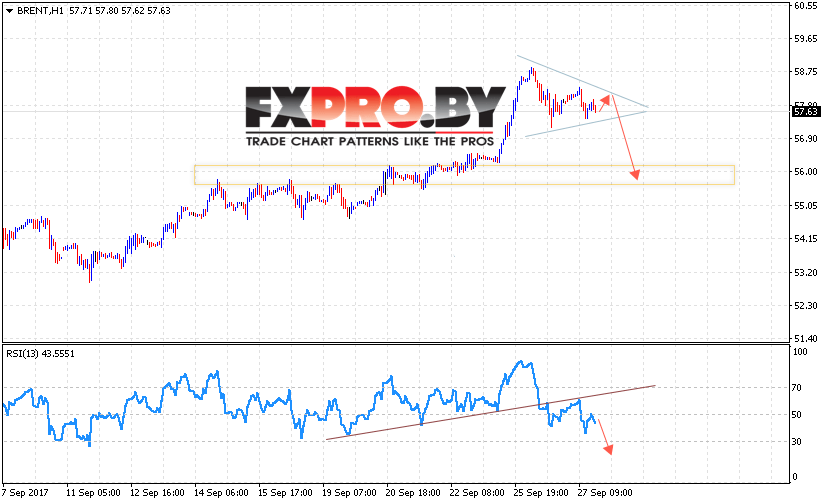The height and width of the screenshot is (504, 829).
Task: Select the 14 Sep 06:00 time label
Action: tap(221, 493)
